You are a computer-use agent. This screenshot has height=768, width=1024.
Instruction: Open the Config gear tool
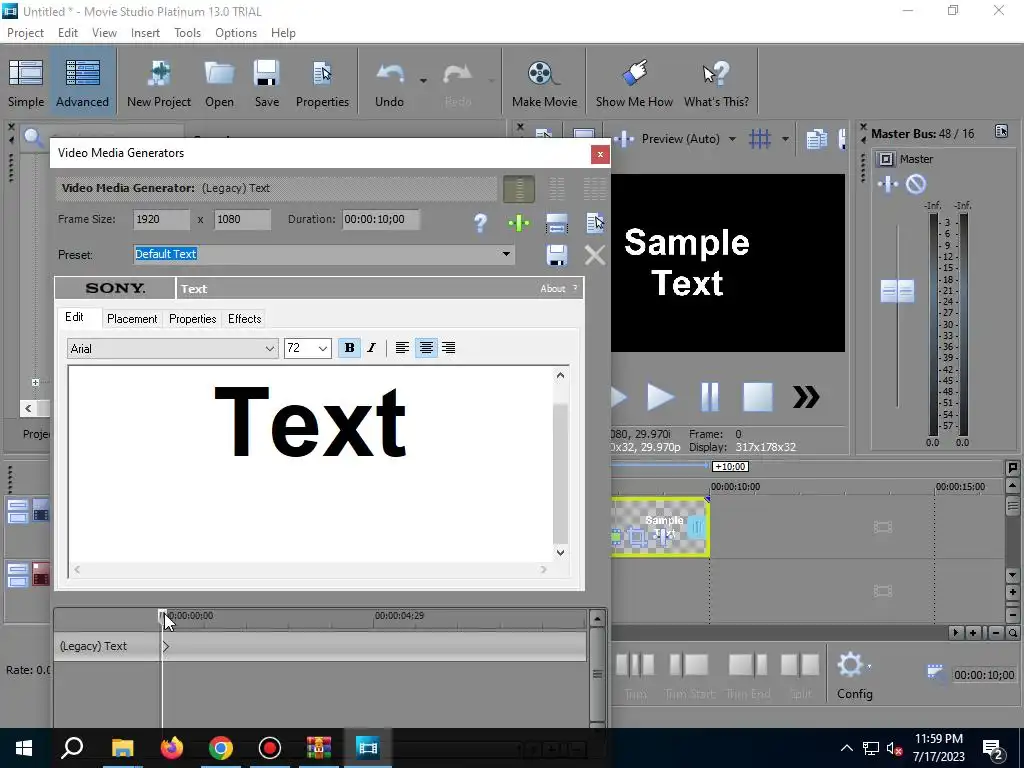[x=854, y=676]
